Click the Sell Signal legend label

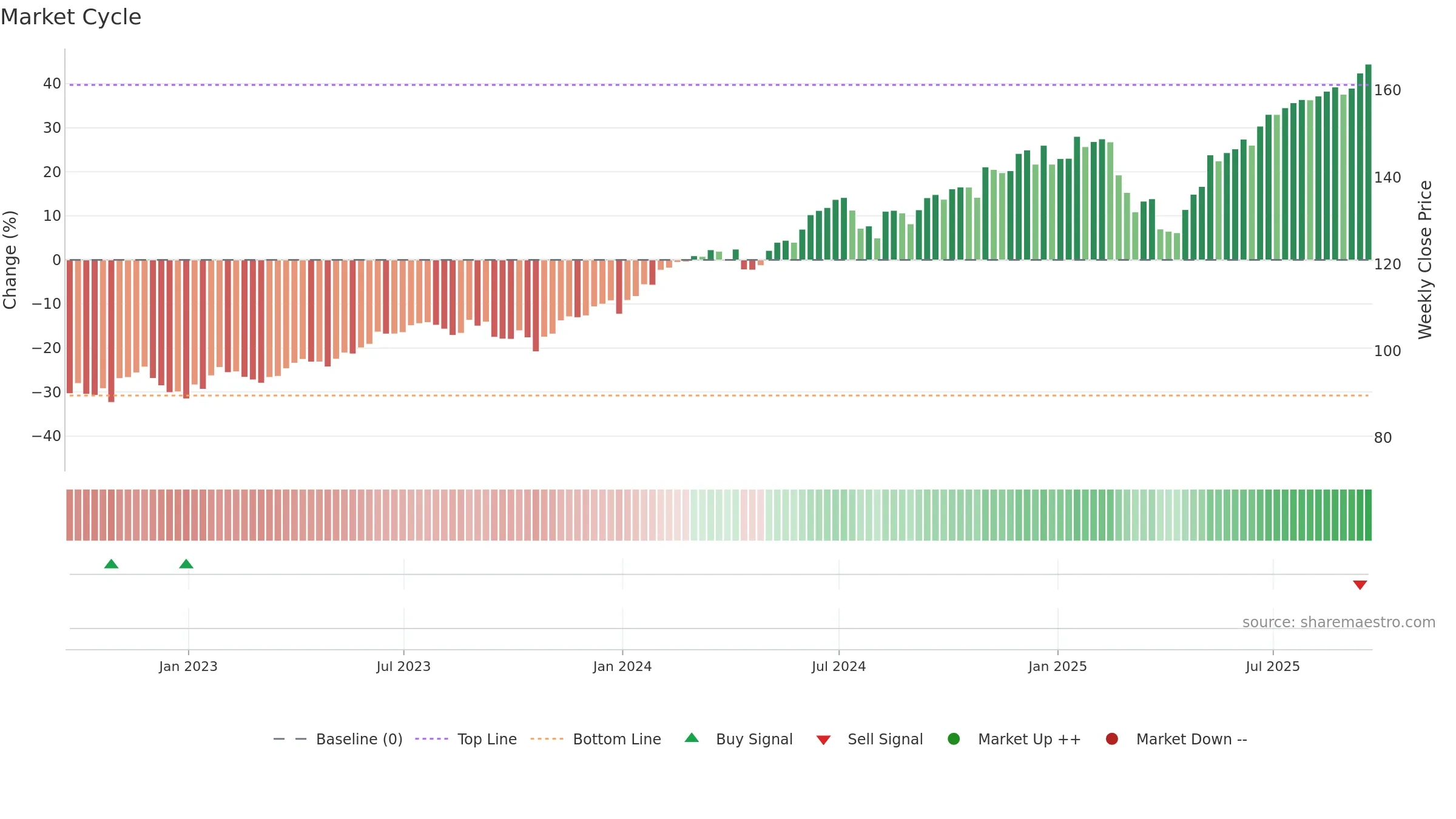[885, 739]
